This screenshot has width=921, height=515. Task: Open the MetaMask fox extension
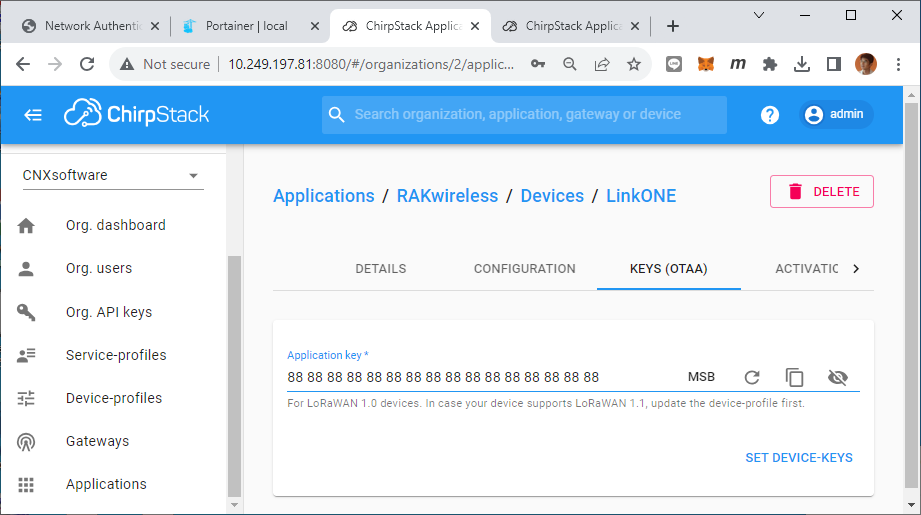705,64
